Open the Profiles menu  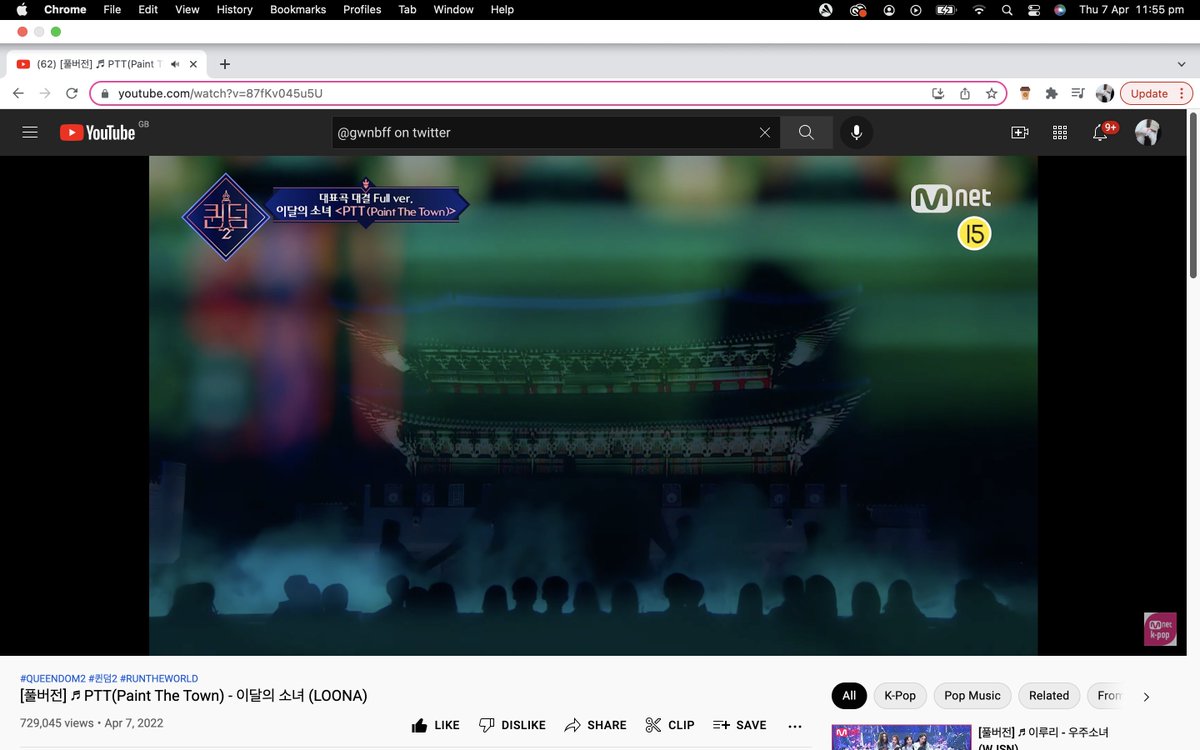[362, 9]
